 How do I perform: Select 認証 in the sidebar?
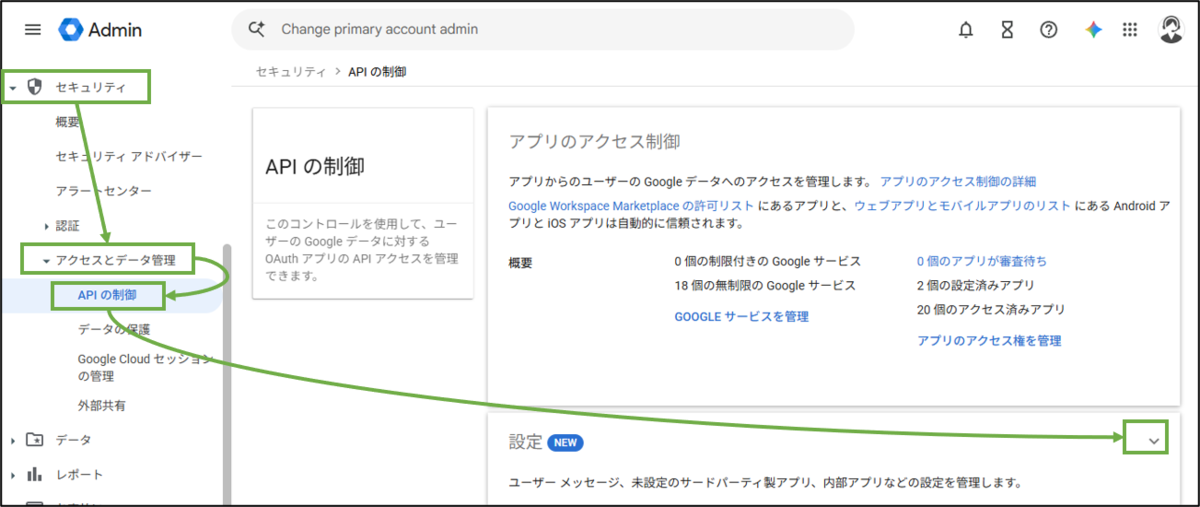pyautogui.click(x=68, y=226)
